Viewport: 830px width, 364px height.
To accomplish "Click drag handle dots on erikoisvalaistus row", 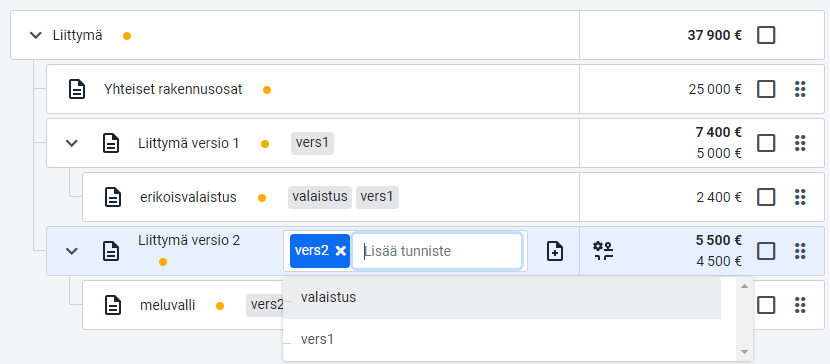I will (800, 197).
